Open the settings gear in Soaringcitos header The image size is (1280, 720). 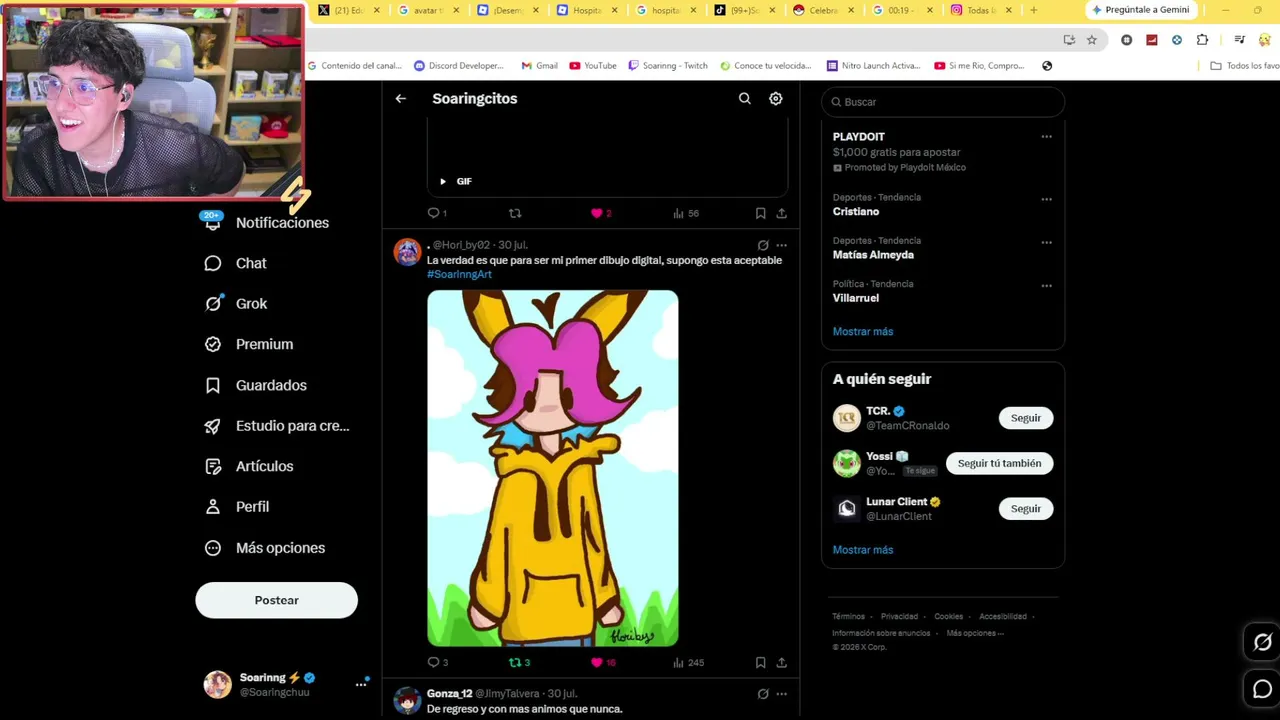point(776,99)
